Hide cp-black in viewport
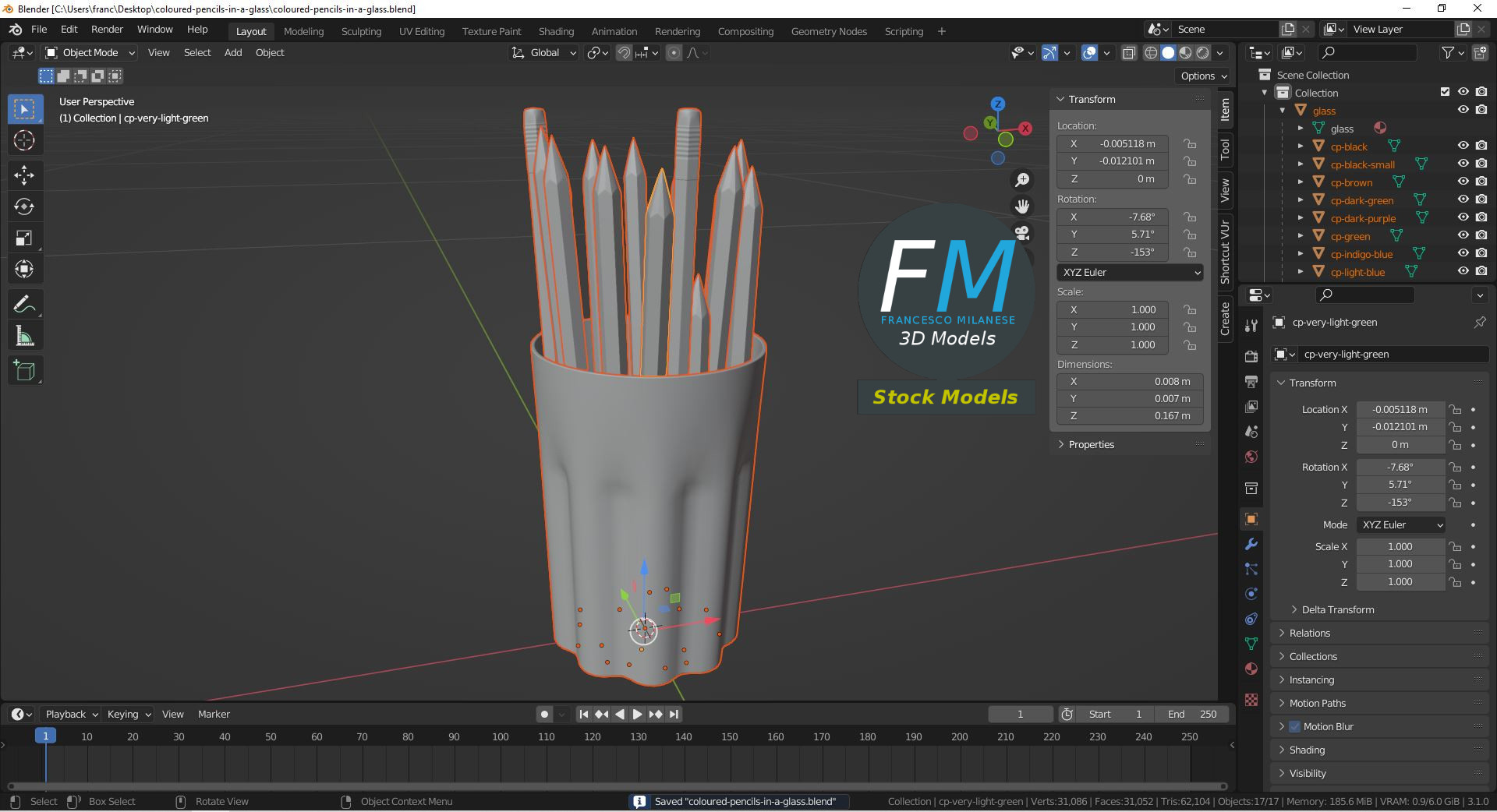This screenshot has width=1497, height=812. click(x=1463, y=146)
